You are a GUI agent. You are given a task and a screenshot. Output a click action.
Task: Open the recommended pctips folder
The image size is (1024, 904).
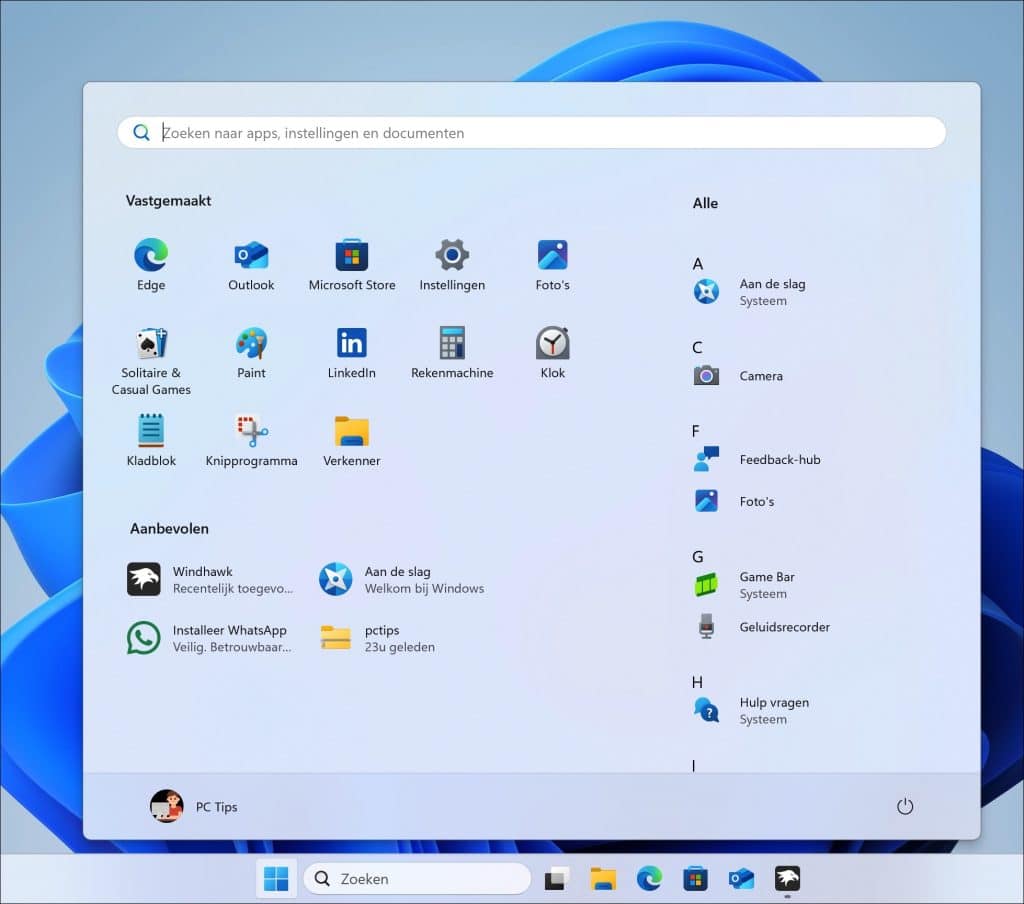click(380, 638)
